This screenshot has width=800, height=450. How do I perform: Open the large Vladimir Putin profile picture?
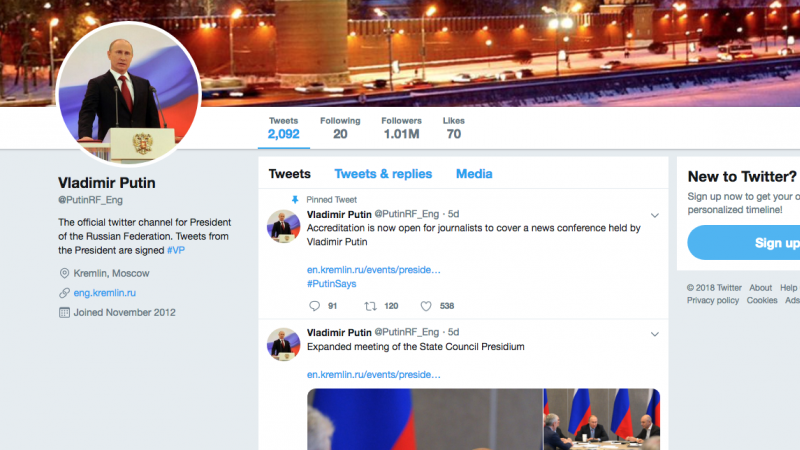coord(128,94)
